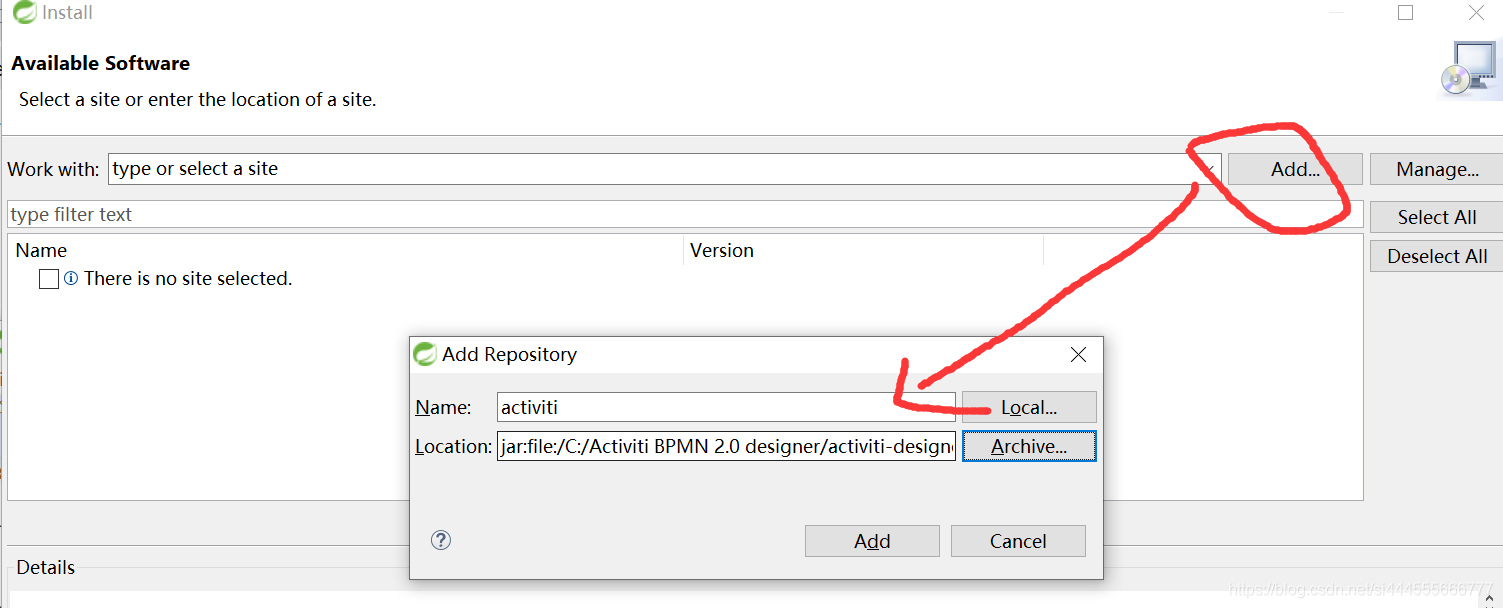1503x608 pixels.
Task: Click Deselect All button
Action: point(1437,256)
